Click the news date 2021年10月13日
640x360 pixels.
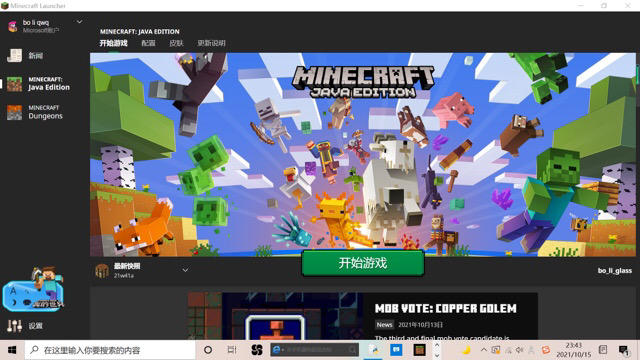[420, 325]
